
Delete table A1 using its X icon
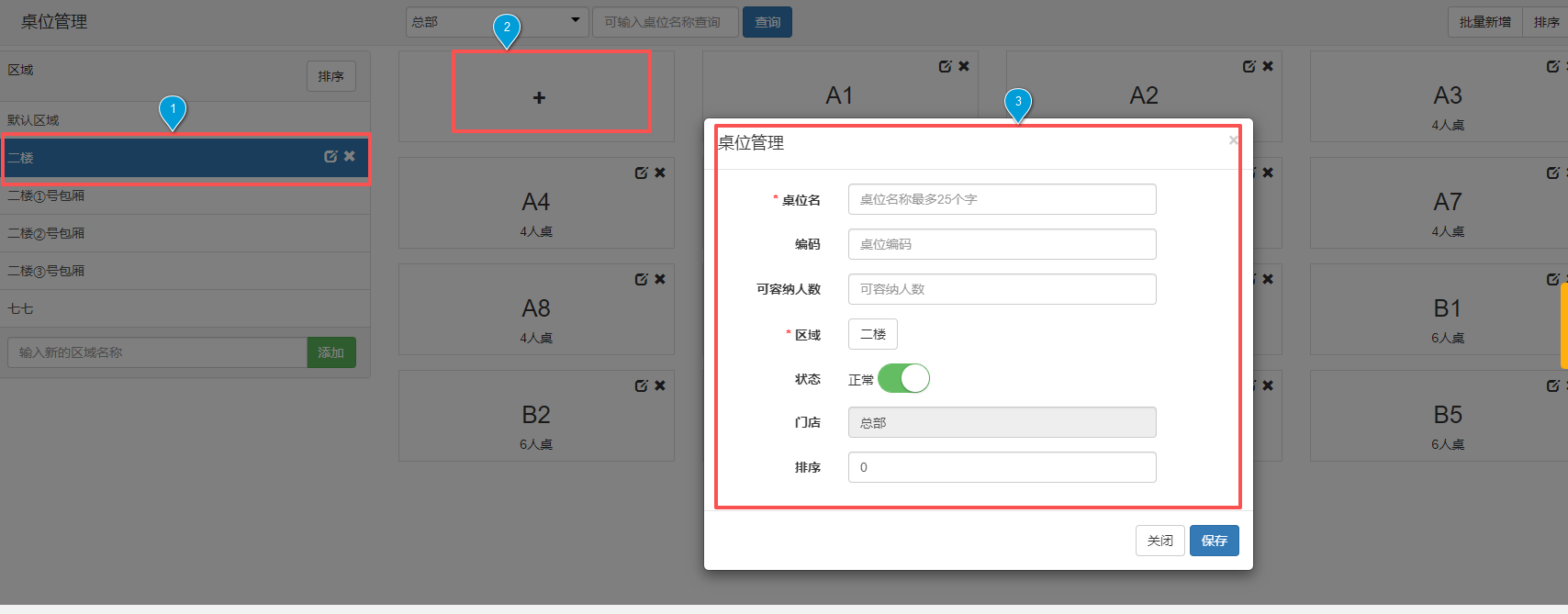click(x=964, y=66)
